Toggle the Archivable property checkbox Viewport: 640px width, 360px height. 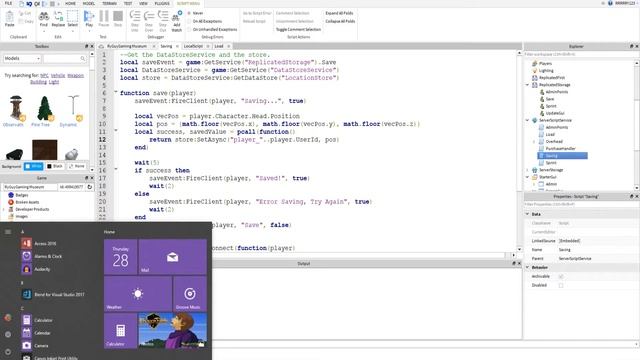coord(561,276)
